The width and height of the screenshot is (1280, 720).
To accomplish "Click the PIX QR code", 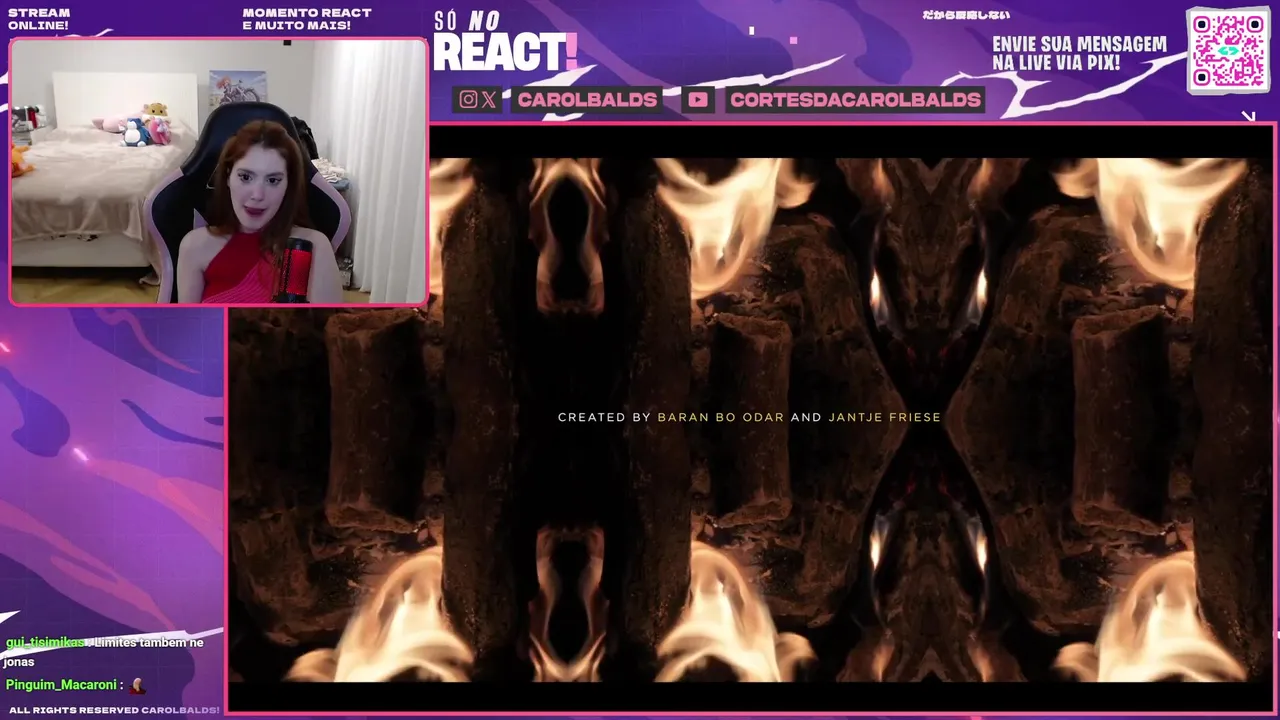I will [1228, 50].
